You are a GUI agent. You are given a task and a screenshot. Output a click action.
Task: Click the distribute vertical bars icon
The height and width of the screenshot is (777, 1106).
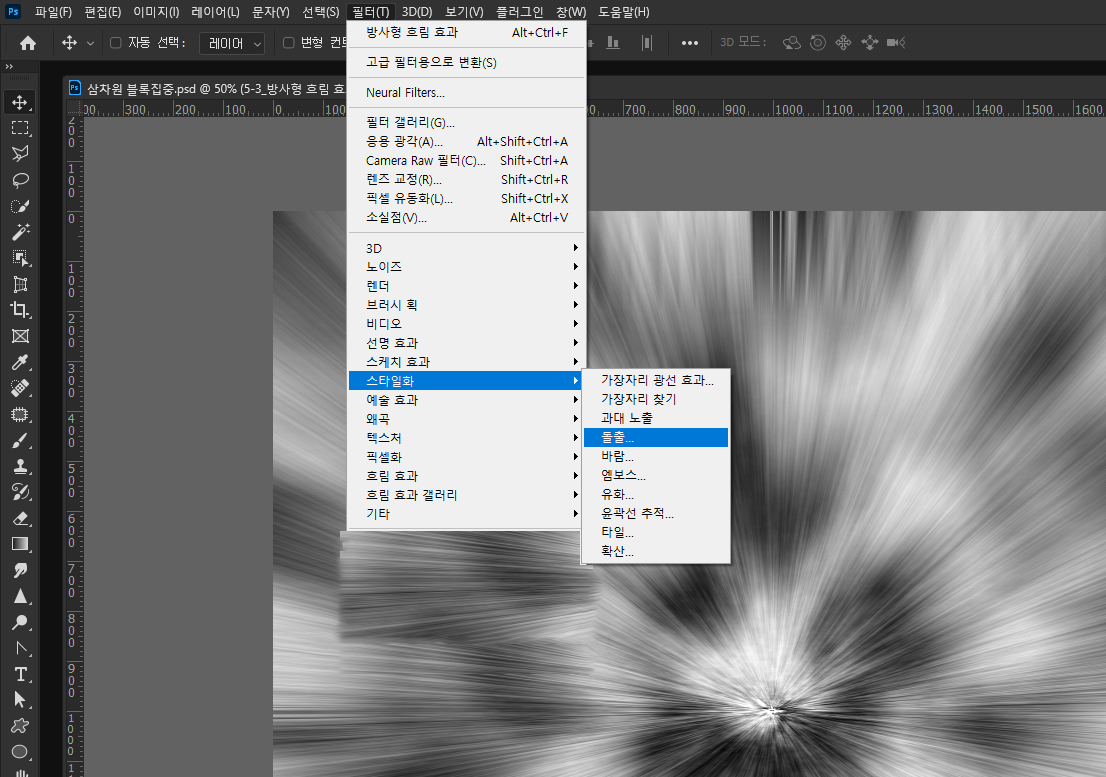[x=647, y=43]
